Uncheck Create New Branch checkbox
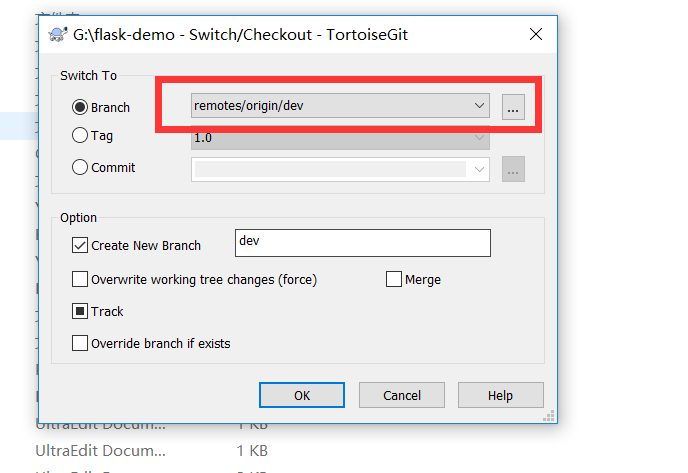The height and width of the screenshot is (473, 688). [79, 245]
